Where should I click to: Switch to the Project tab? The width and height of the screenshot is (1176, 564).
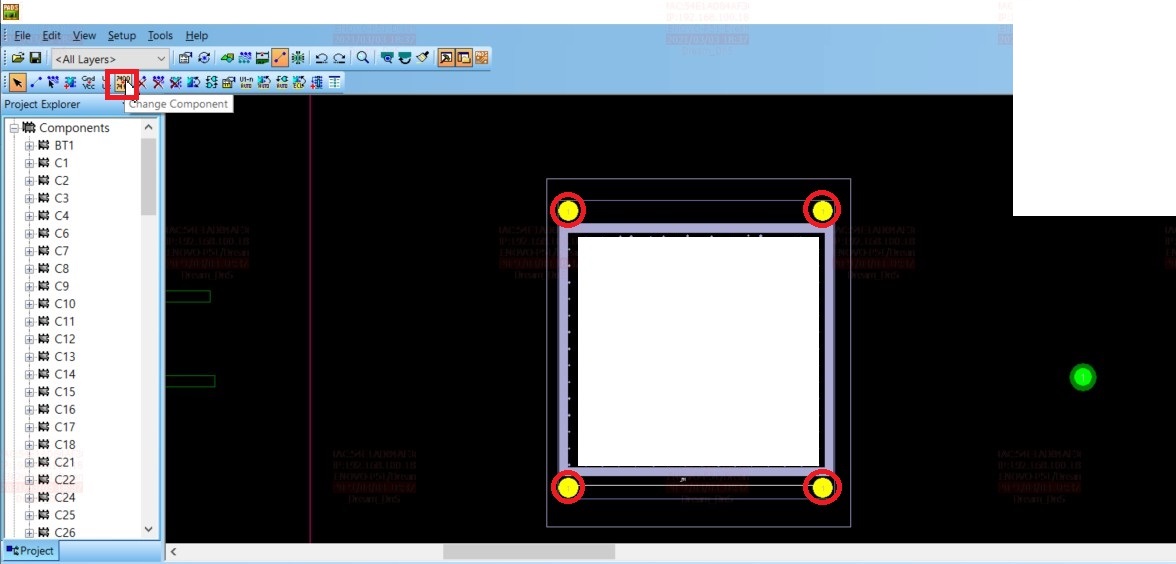pos(30,550)
